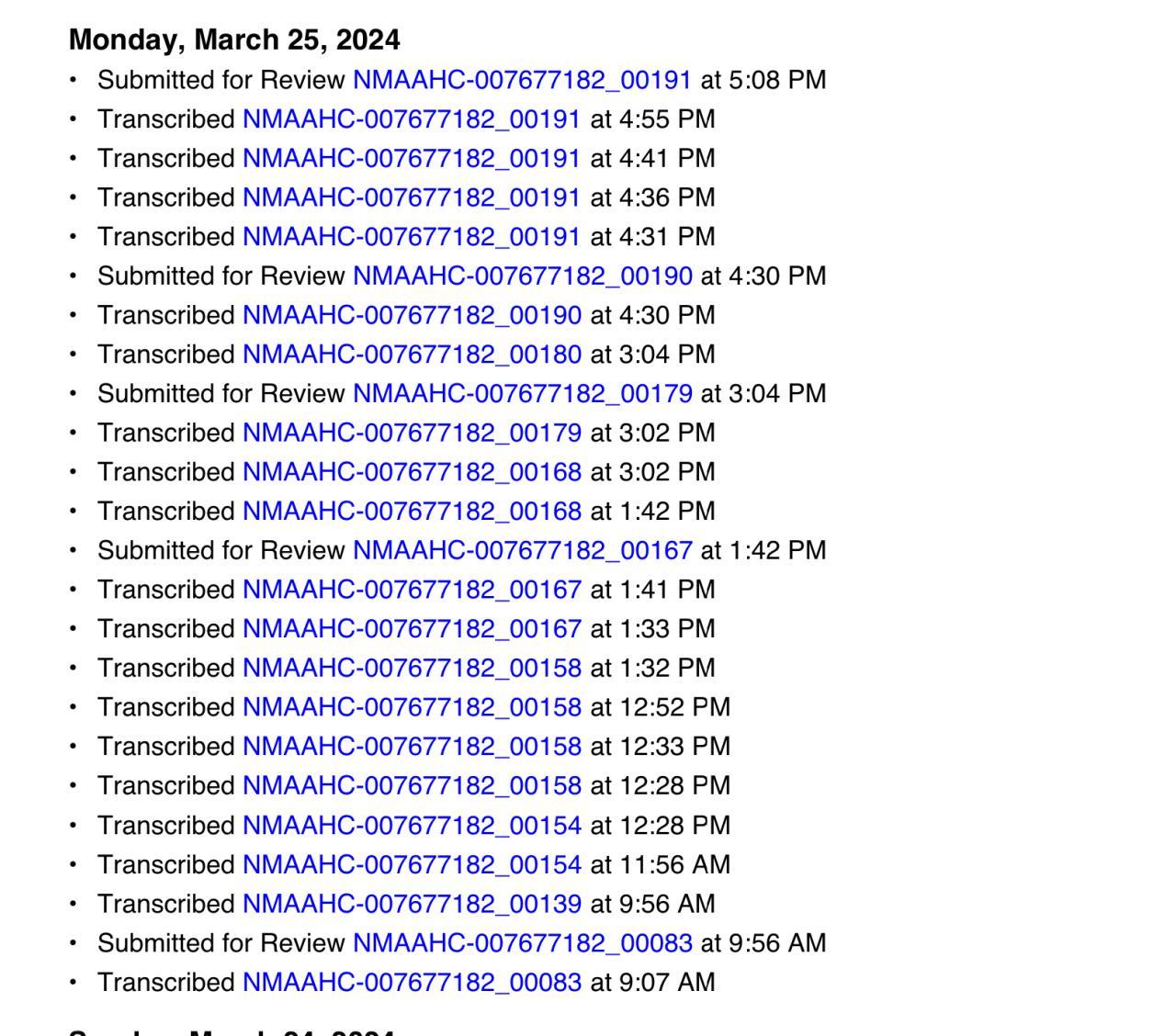The height and width of the screenshot is (1036, 1176).
Task: Open the NMAAHC-007677182_00139 link
Action: pos(412,904)
